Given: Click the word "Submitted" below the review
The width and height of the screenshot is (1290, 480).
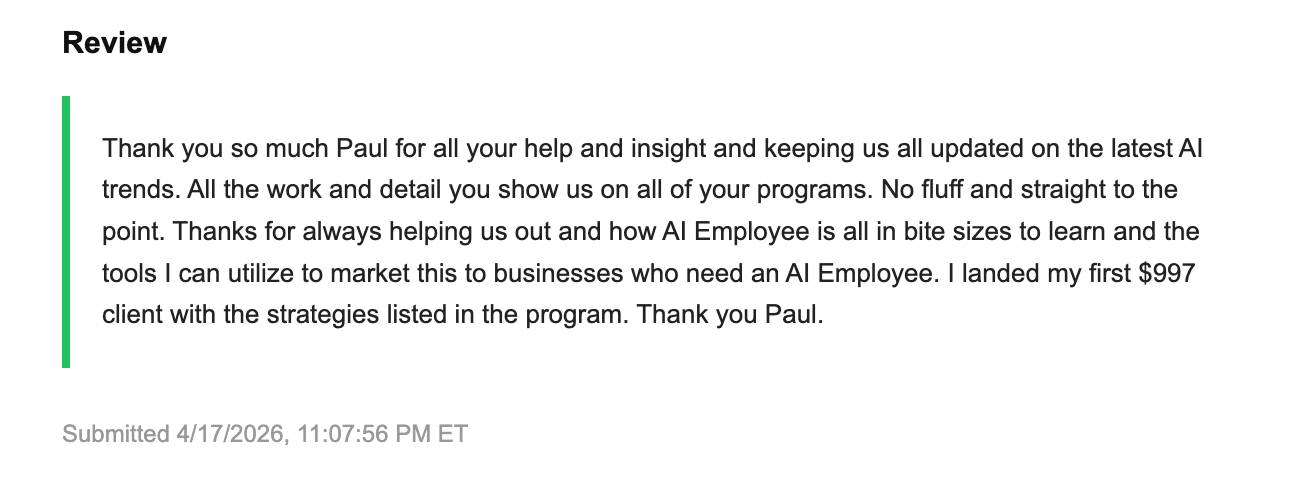Looking at the screenshot, I should click(x=115, y=434).
